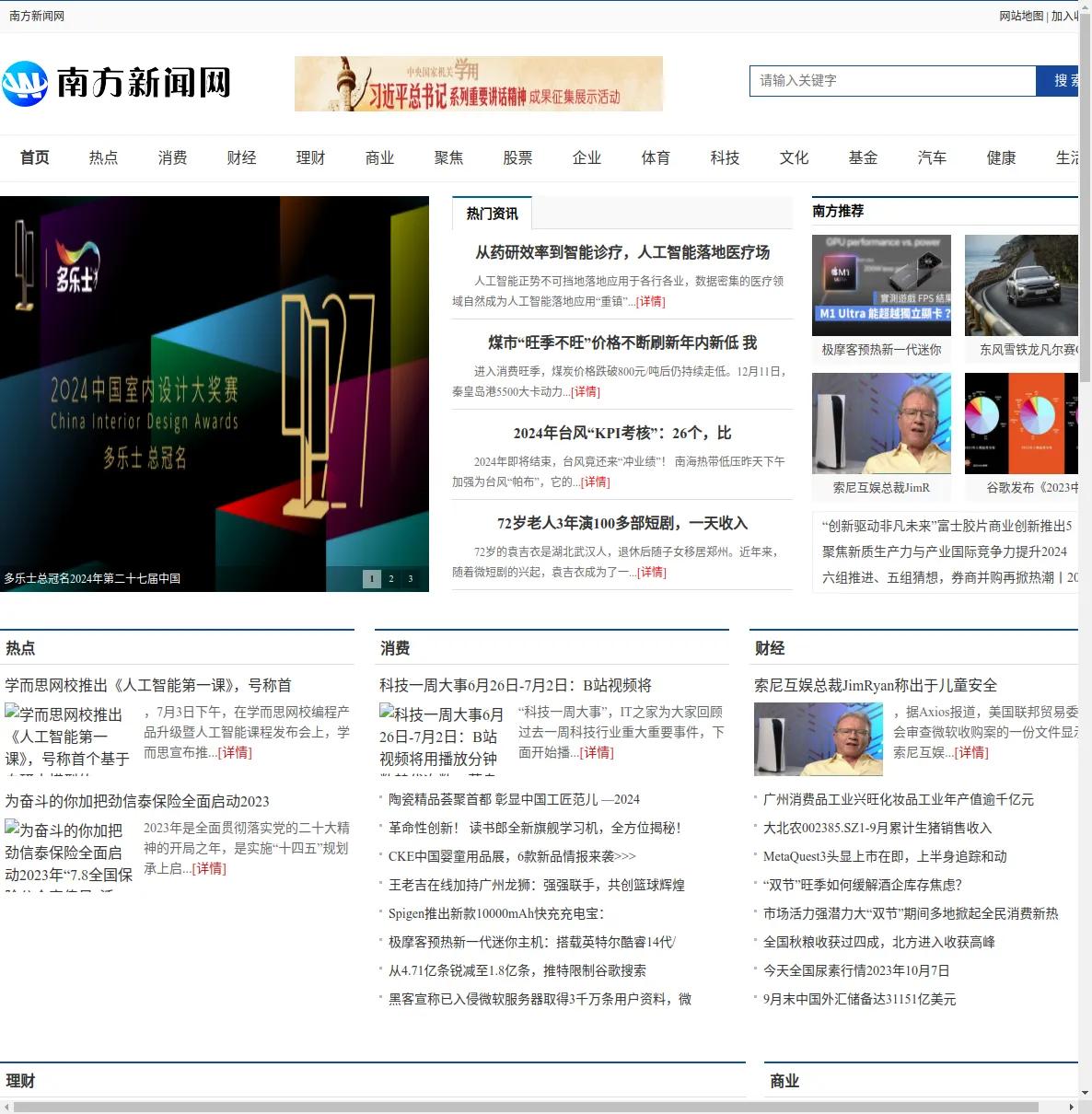Open link 极客湾预热新一代迷你 under thumbnail
This screenshot has height=1114, width=1092.
click(882, 350)
